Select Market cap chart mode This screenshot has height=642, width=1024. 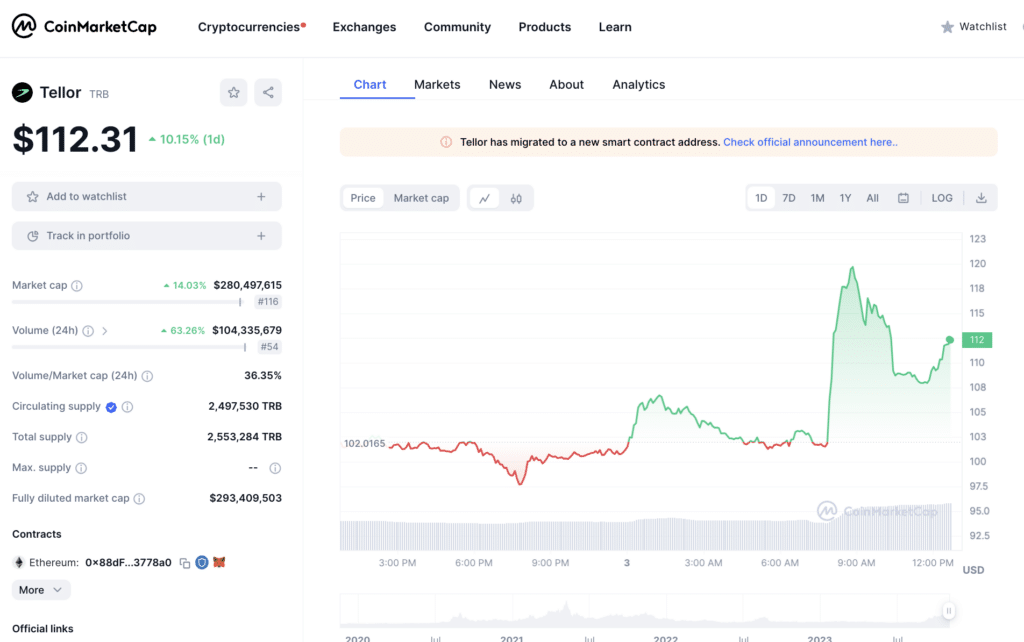tap(421, 198)
